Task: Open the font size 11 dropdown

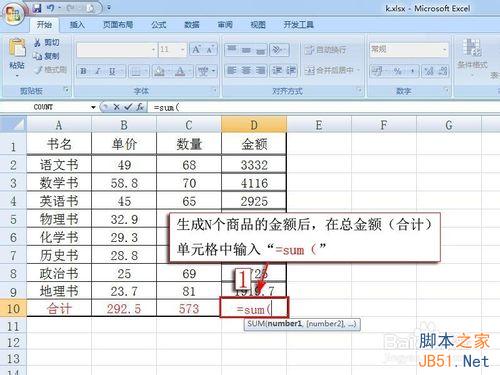Action: click(x=183, y=50)
